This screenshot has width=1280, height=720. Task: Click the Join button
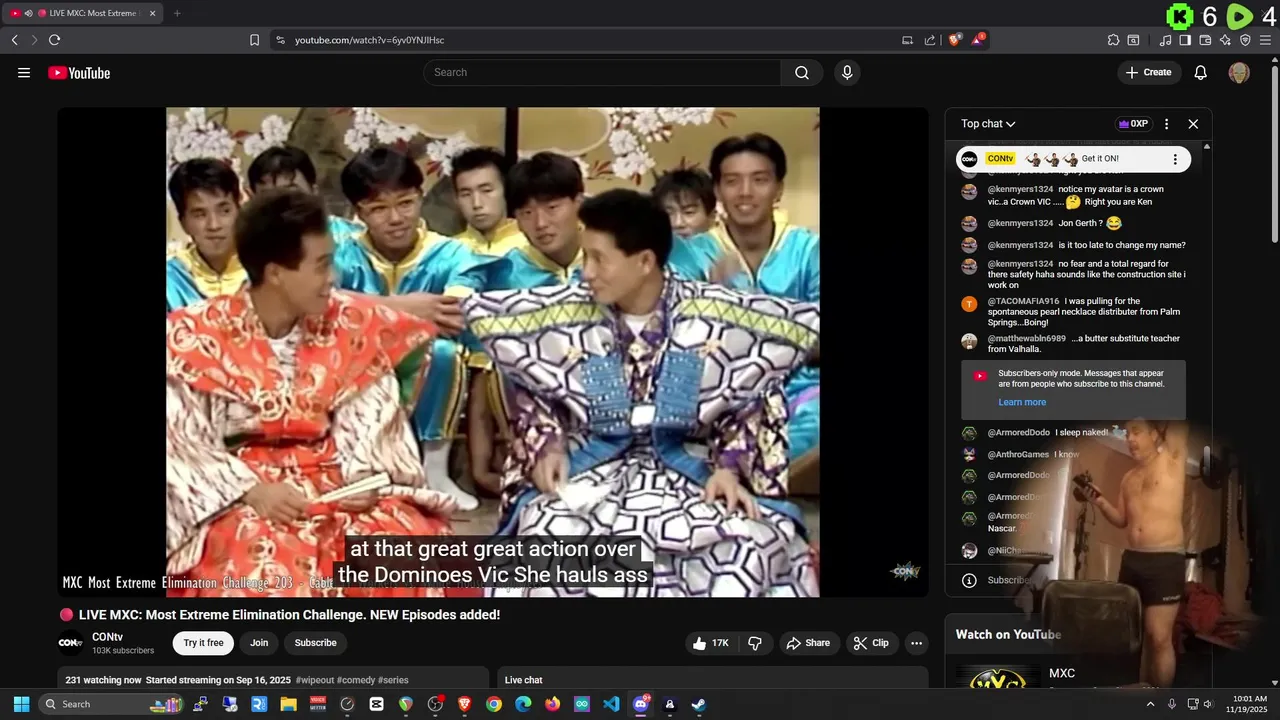(259, 643)
